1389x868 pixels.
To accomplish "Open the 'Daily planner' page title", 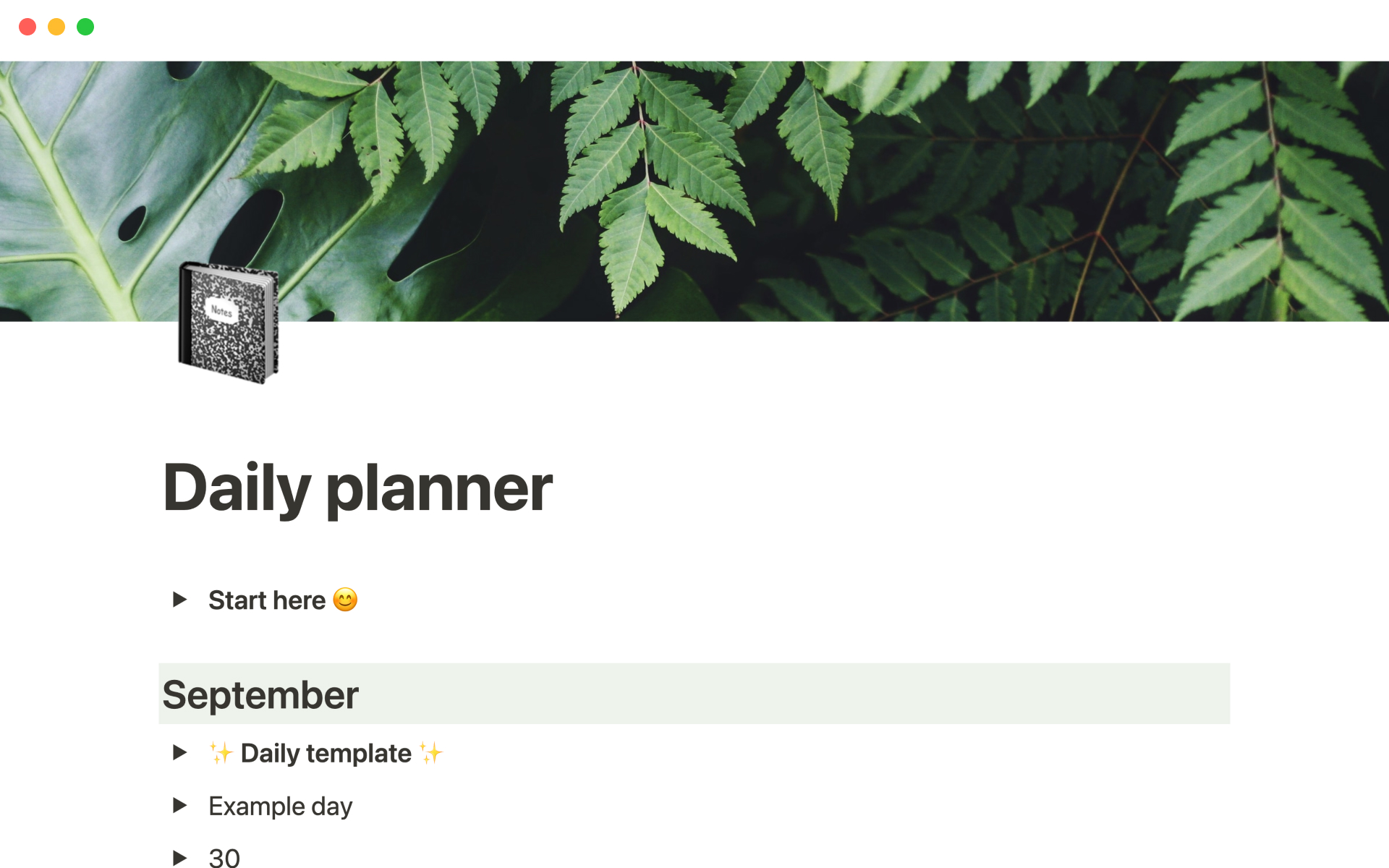I will tap(356, 487).
